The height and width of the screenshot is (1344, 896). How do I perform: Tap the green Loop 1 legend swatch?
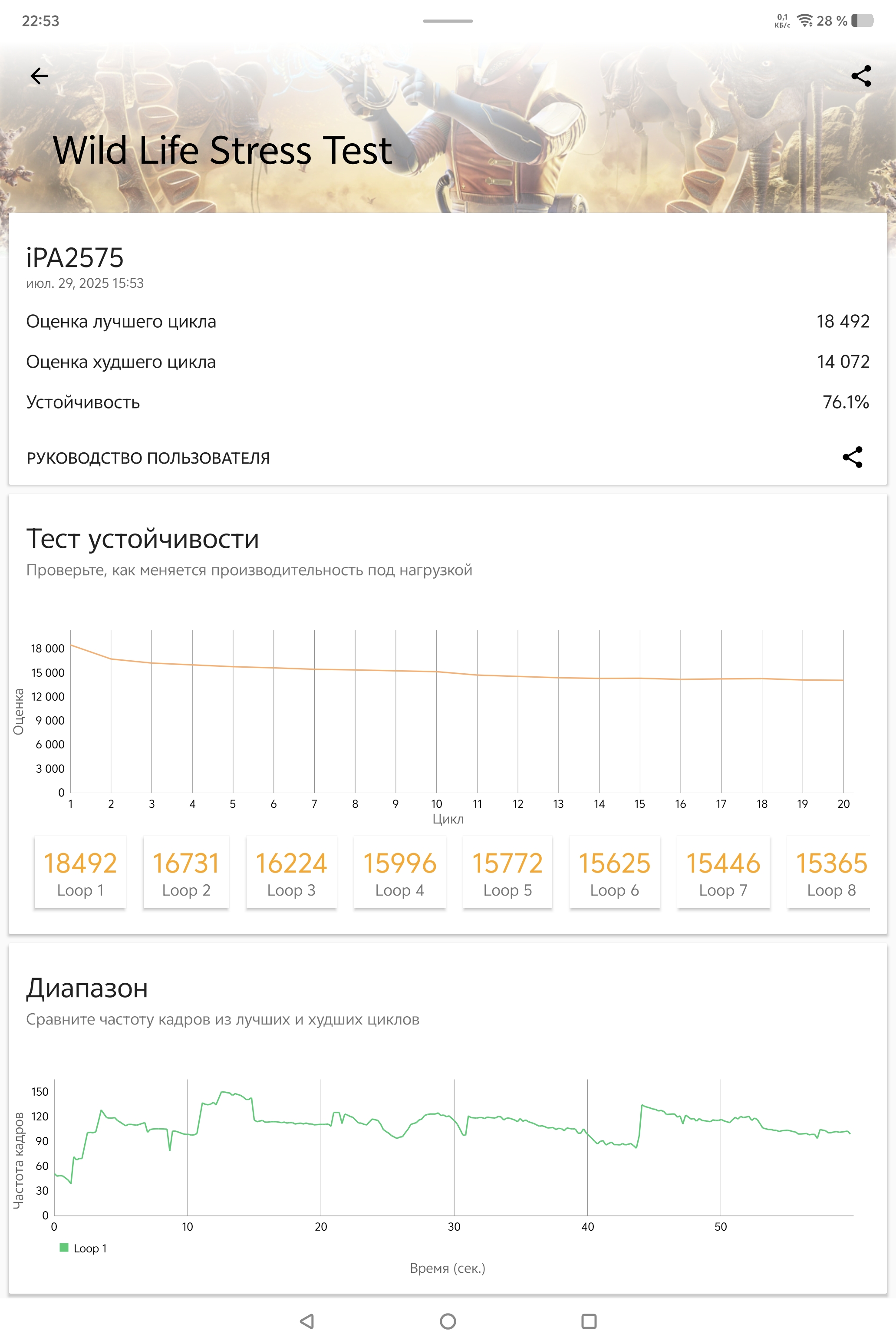click(64, 1248)
